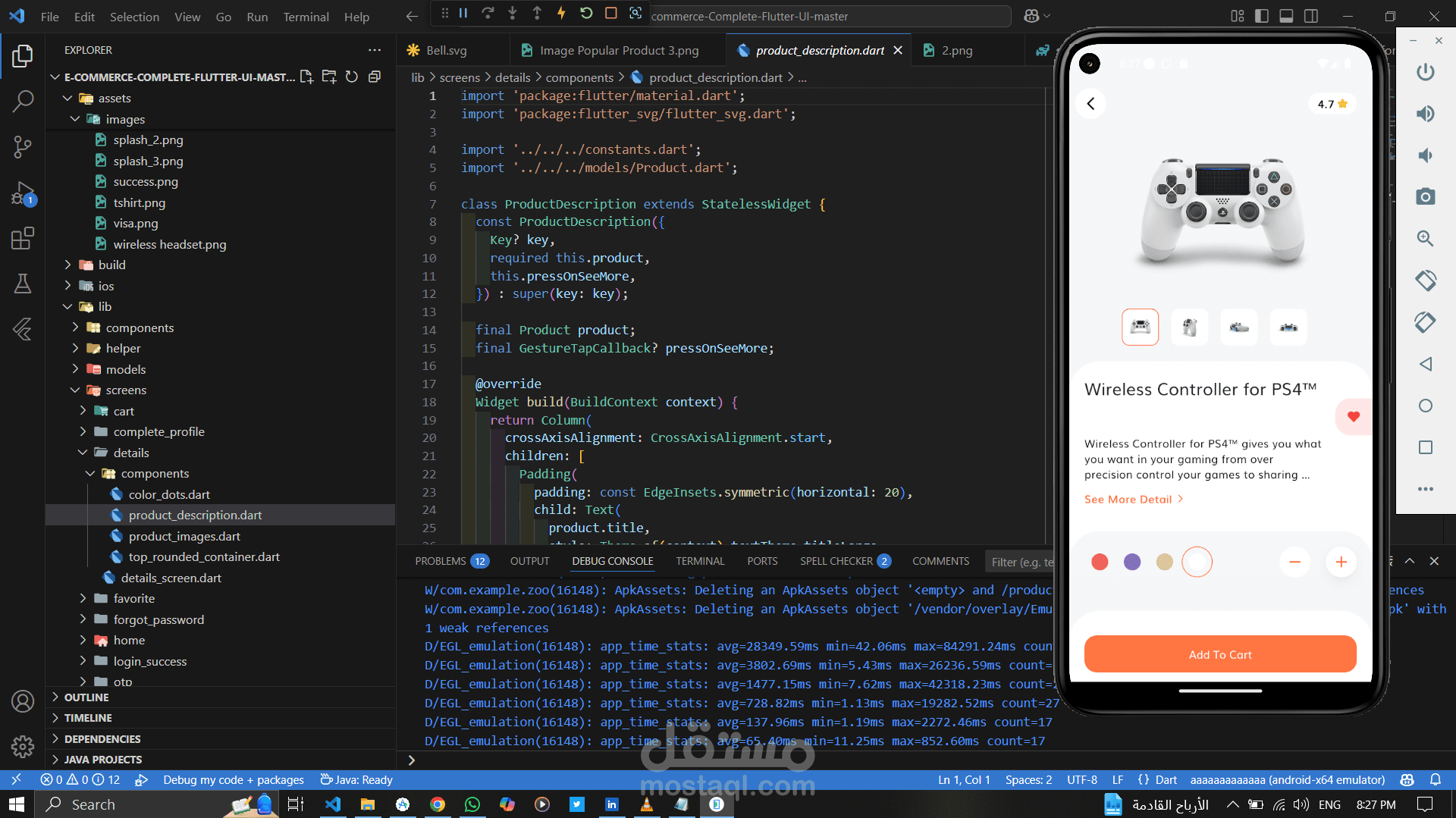The width and height of the screenshot is (1456, 818).
Task: Open the Accounts menu in activity bar
Action: [23, 701]
